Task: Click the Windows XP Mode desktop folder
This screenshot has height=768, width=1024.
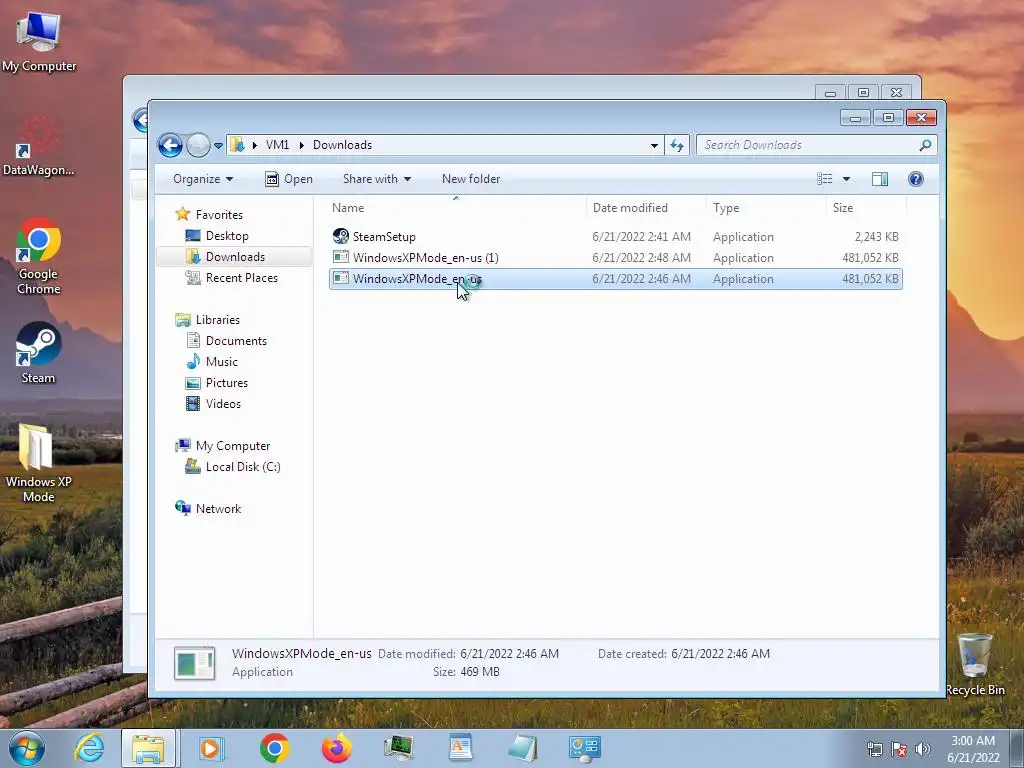Action: [x=39, y=462]
